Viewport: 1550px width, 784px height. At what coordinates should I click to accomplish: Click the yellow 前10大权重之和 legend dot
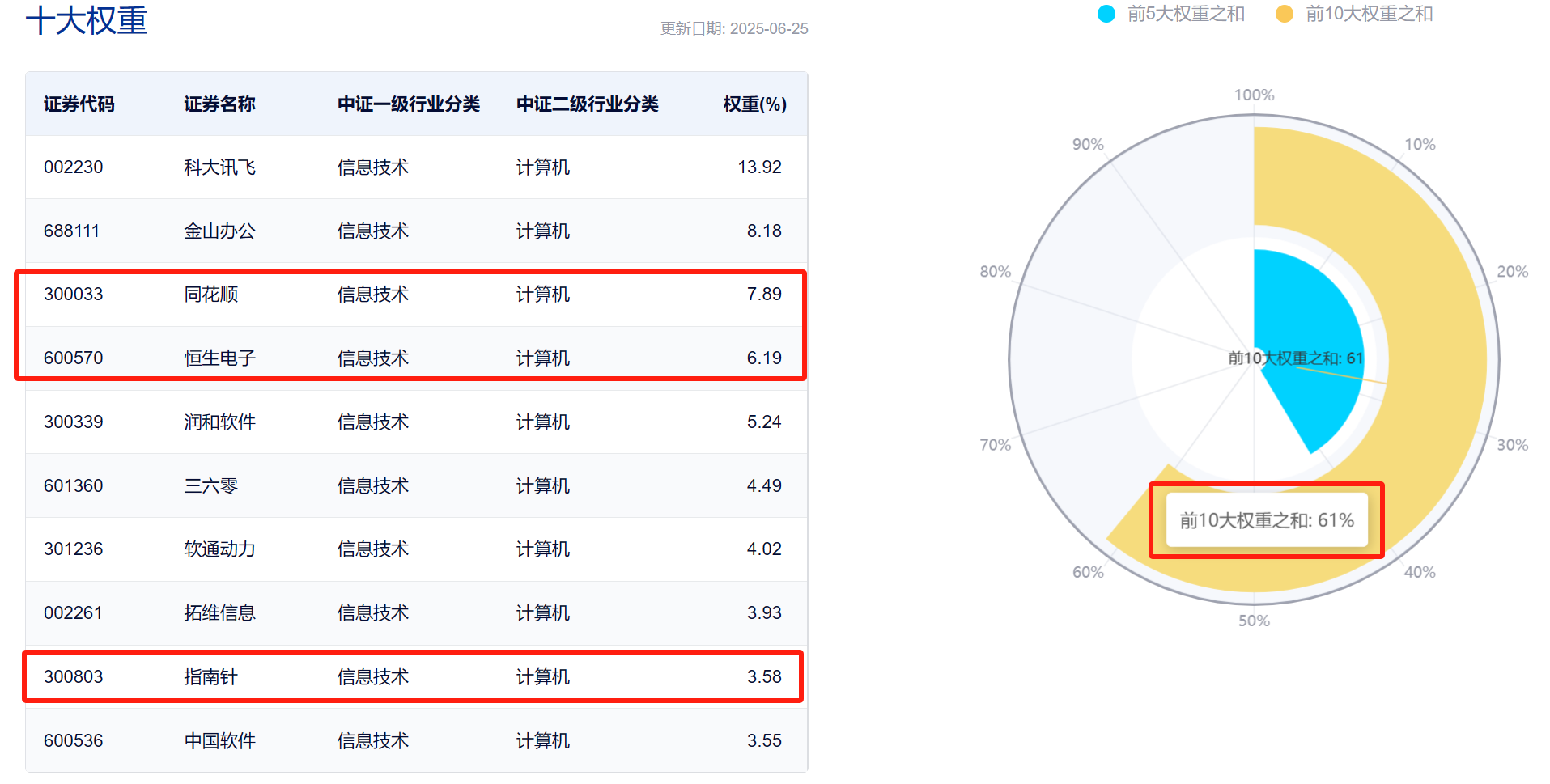pyautogui.click(x=1284, y=14)
